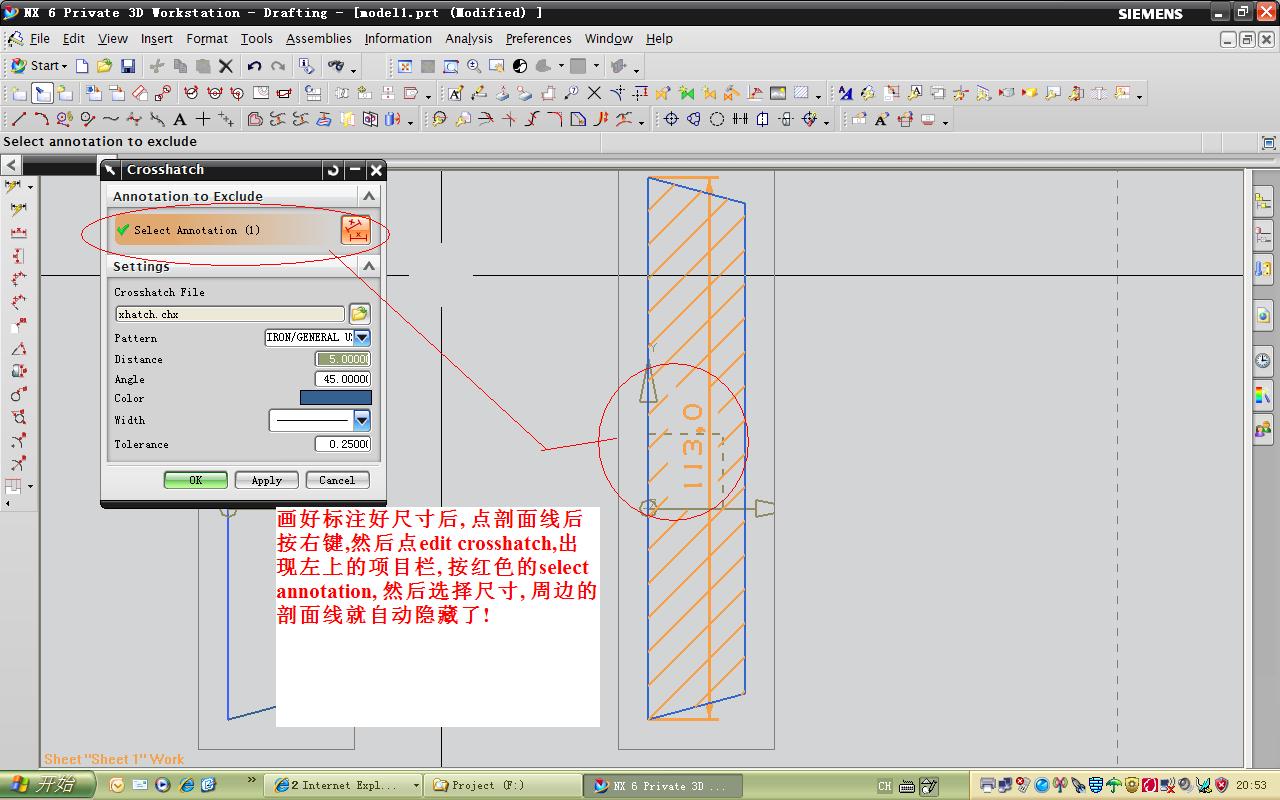1280x800 pixels.
Task: Click the blue Color swatch
Action: click(335, 398)
